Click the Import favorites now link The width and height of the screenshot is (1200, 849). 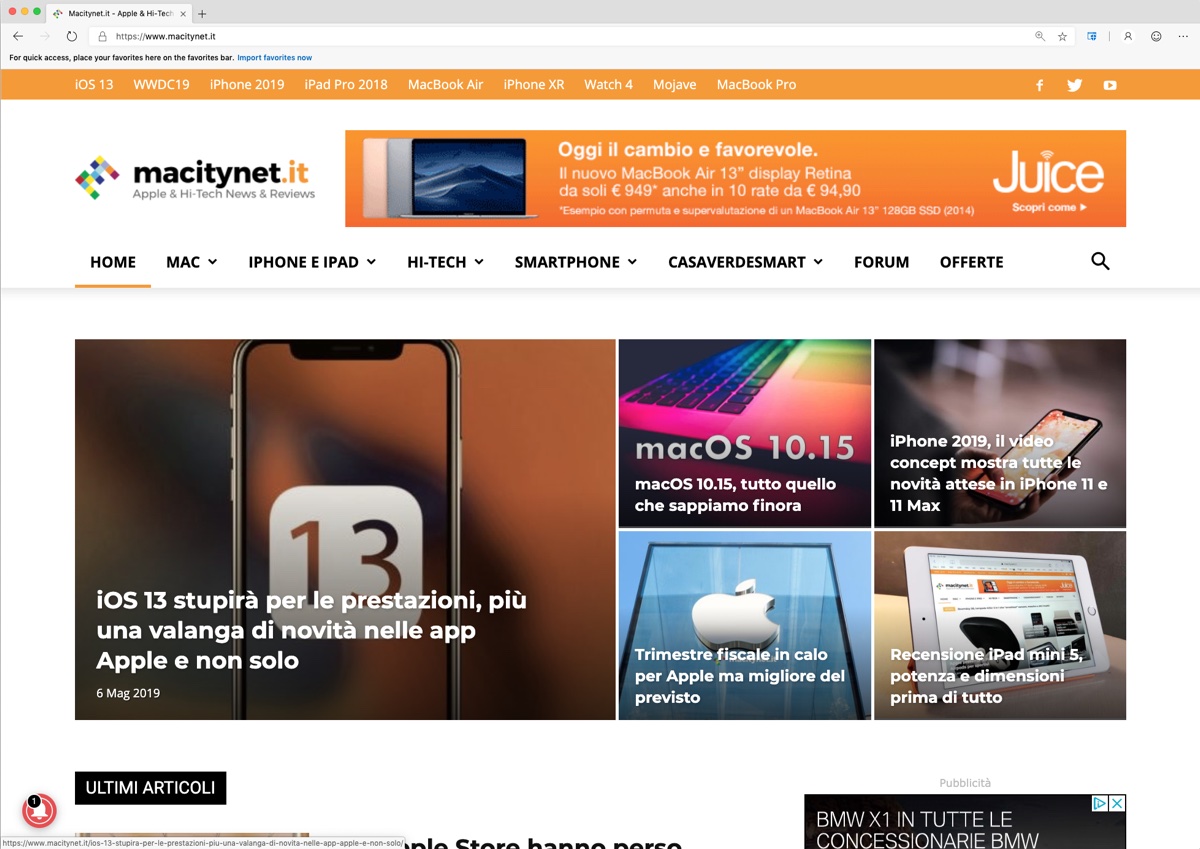coord(274,58)
